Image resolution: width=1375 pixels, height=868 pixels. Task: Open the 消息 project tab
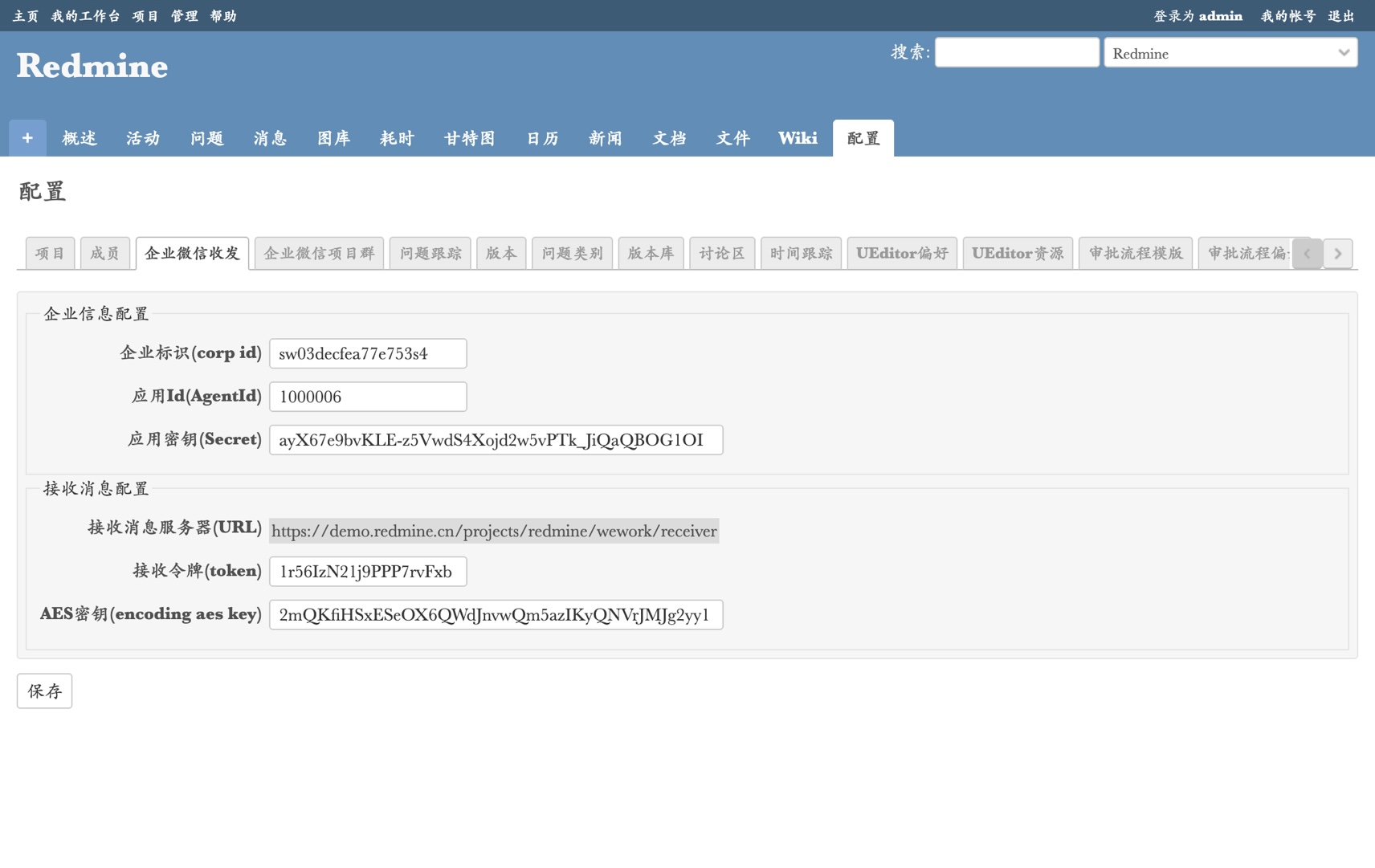tap(270, 138)
